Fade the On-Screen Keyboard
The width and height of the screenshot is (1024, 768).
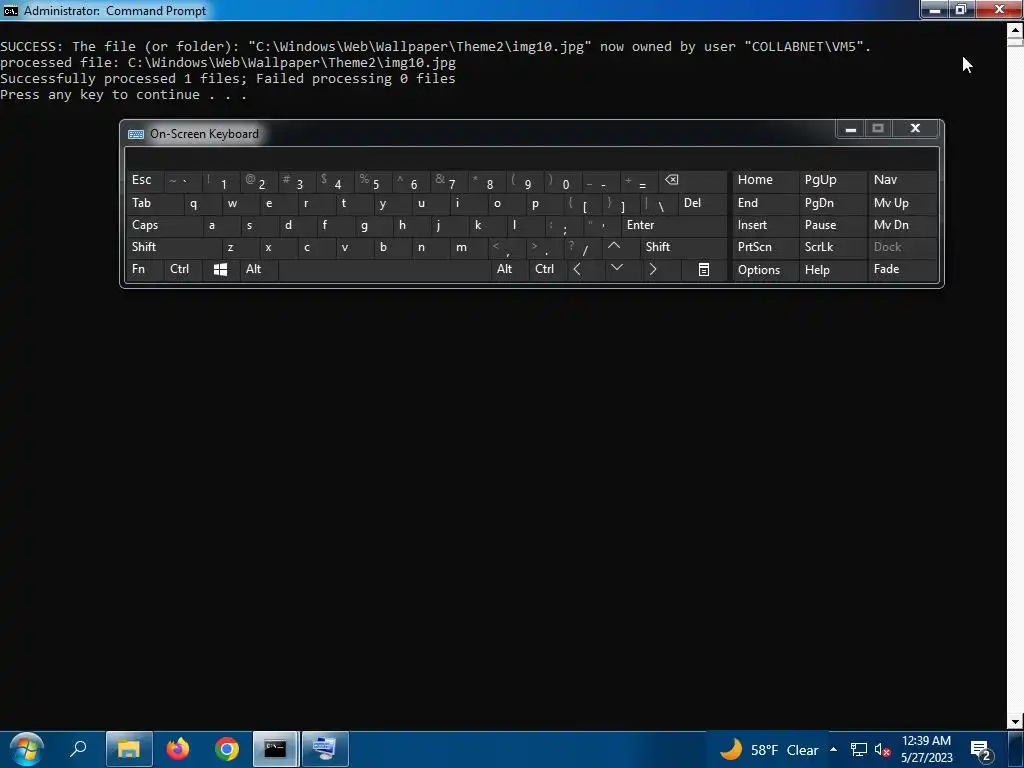coord(902,269)
